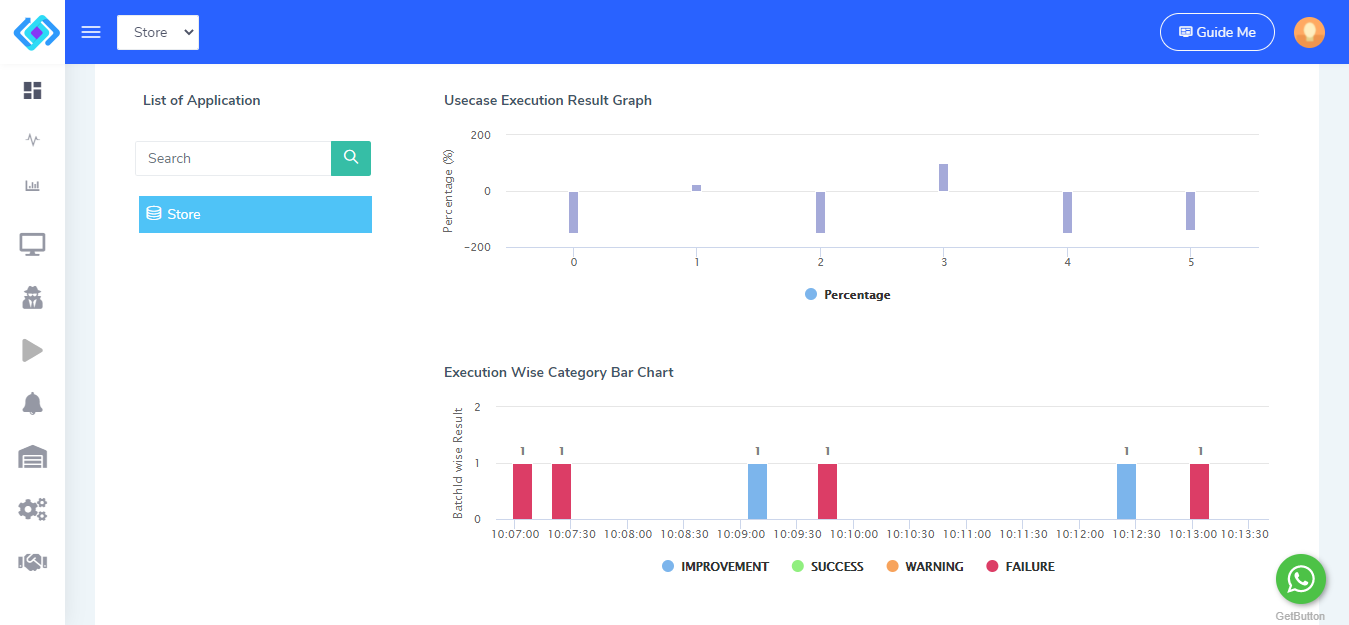Click the pulse activity icon in sidebar
This screenshot has width=1349, height=625.
32,139
